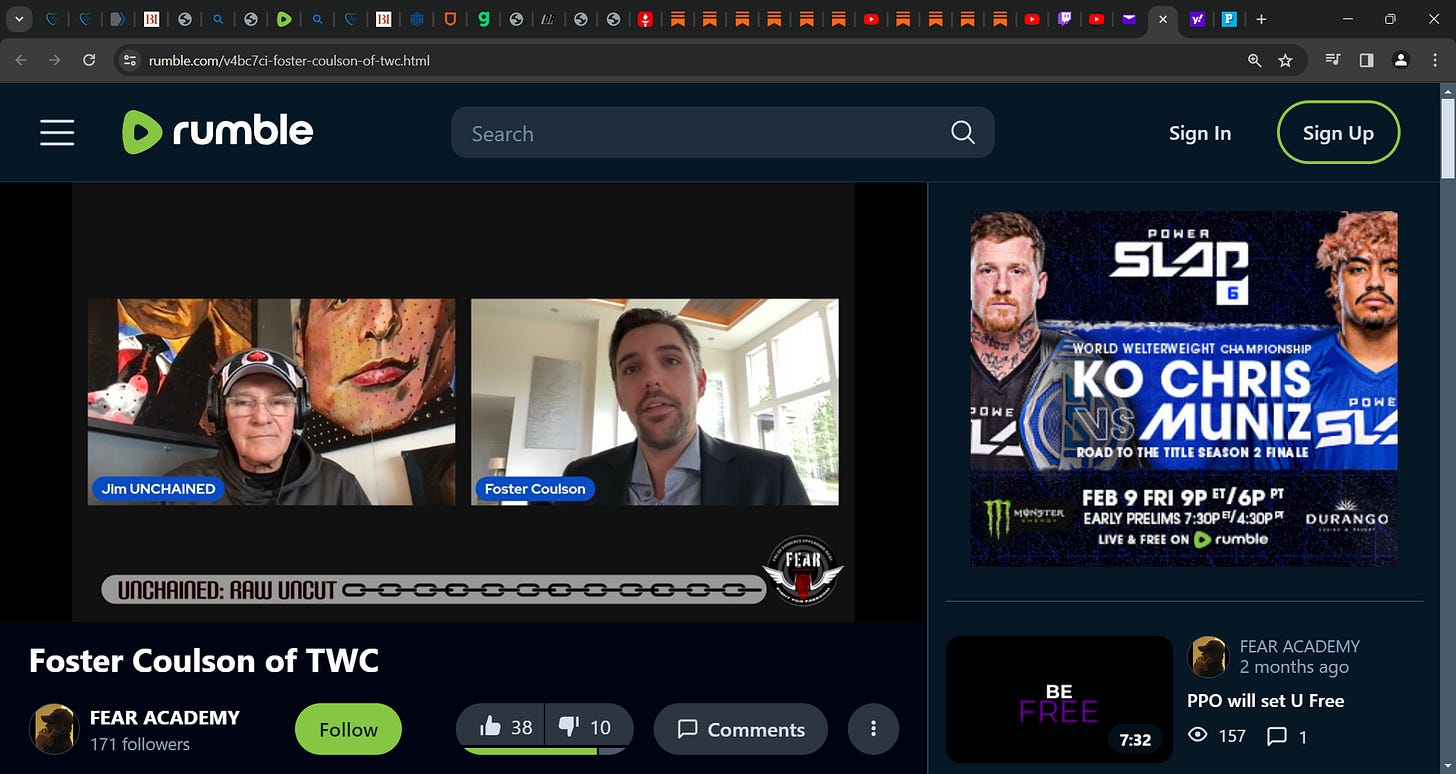Switch to the orange shield icon tab
The image size is (1456, 774).
click(449, 19)
